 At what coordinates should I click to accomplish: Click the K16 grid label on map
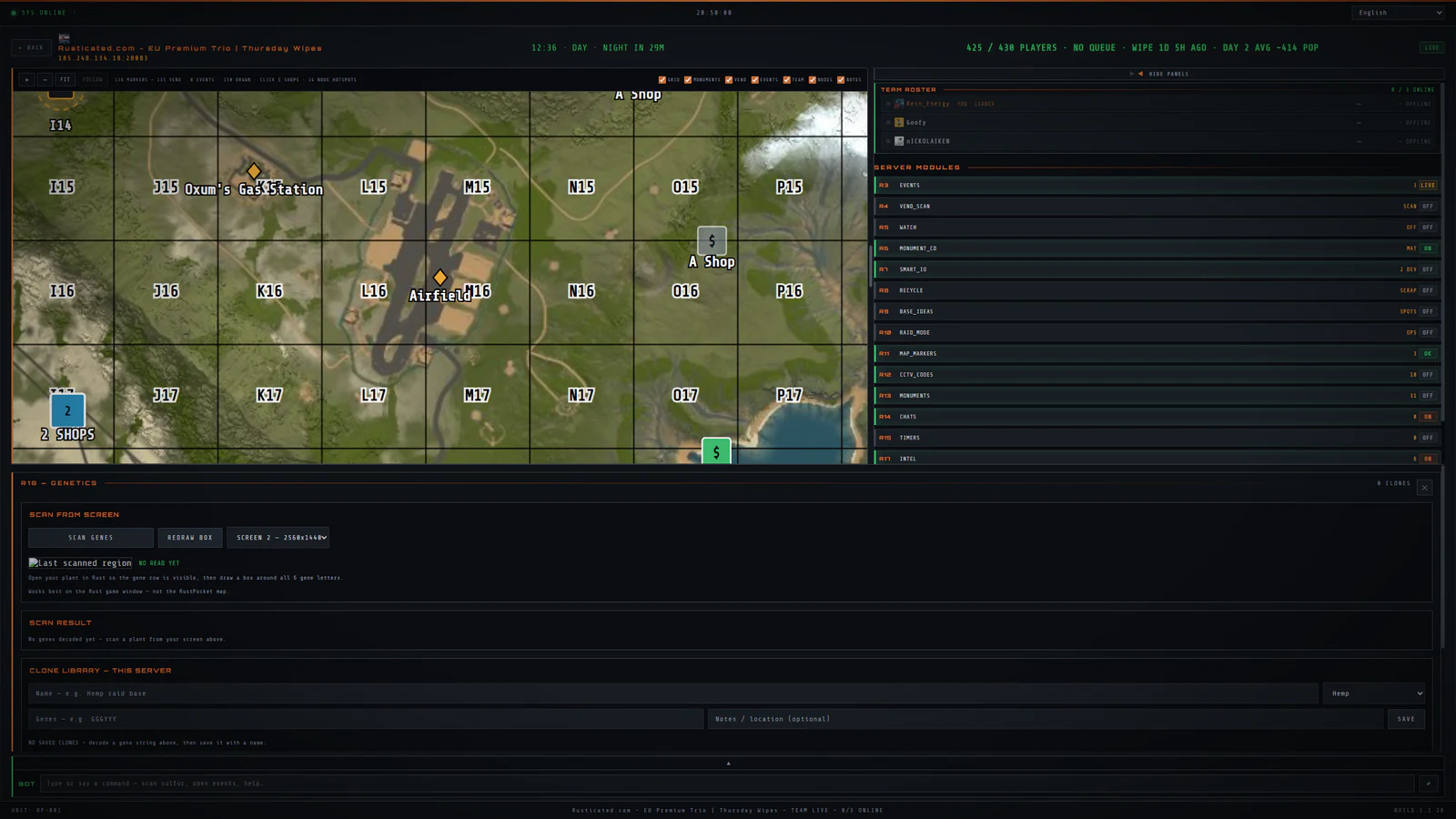tap(269, 291)
